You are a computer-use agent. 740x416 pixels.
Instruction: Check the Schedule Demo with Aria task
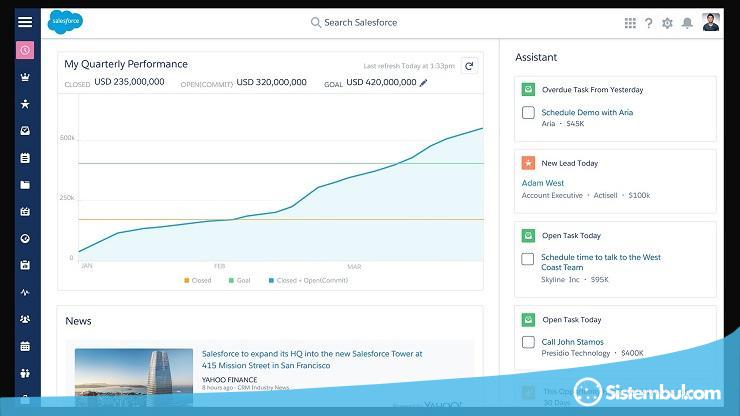pos(528,112)
